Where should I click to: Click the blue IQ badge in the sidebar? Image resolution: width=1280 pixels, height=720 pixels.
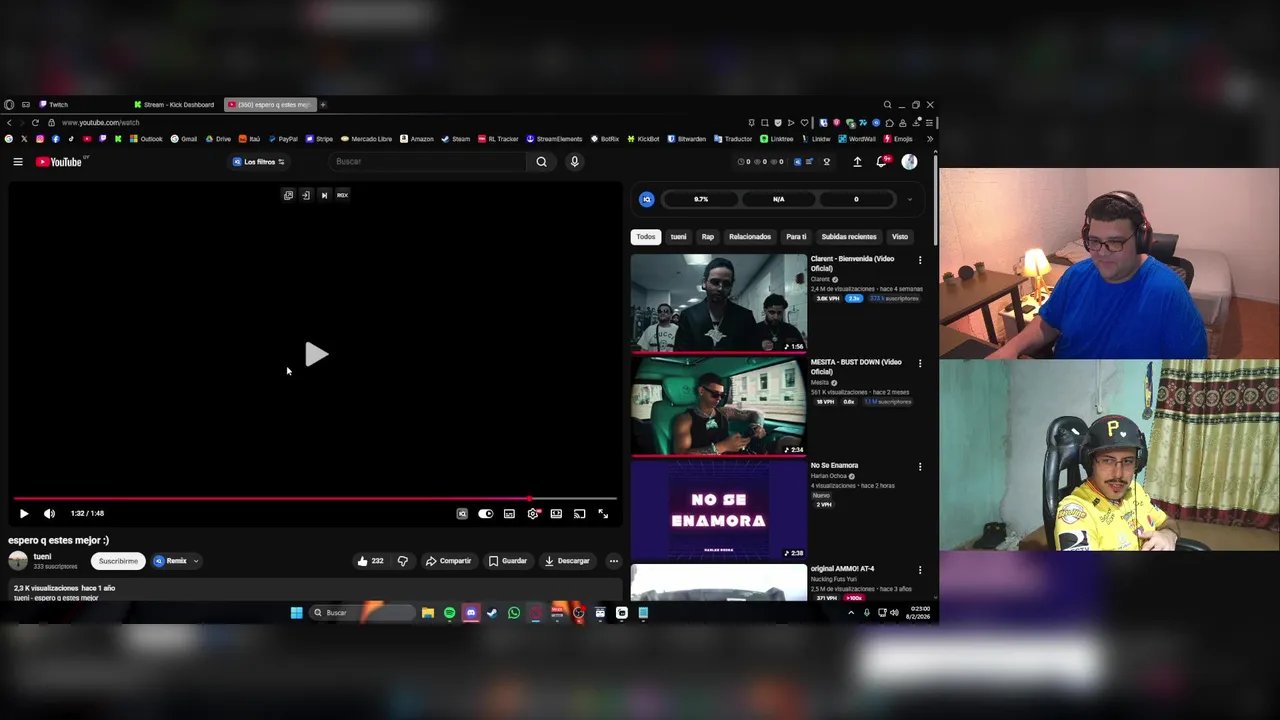(647, 199)
